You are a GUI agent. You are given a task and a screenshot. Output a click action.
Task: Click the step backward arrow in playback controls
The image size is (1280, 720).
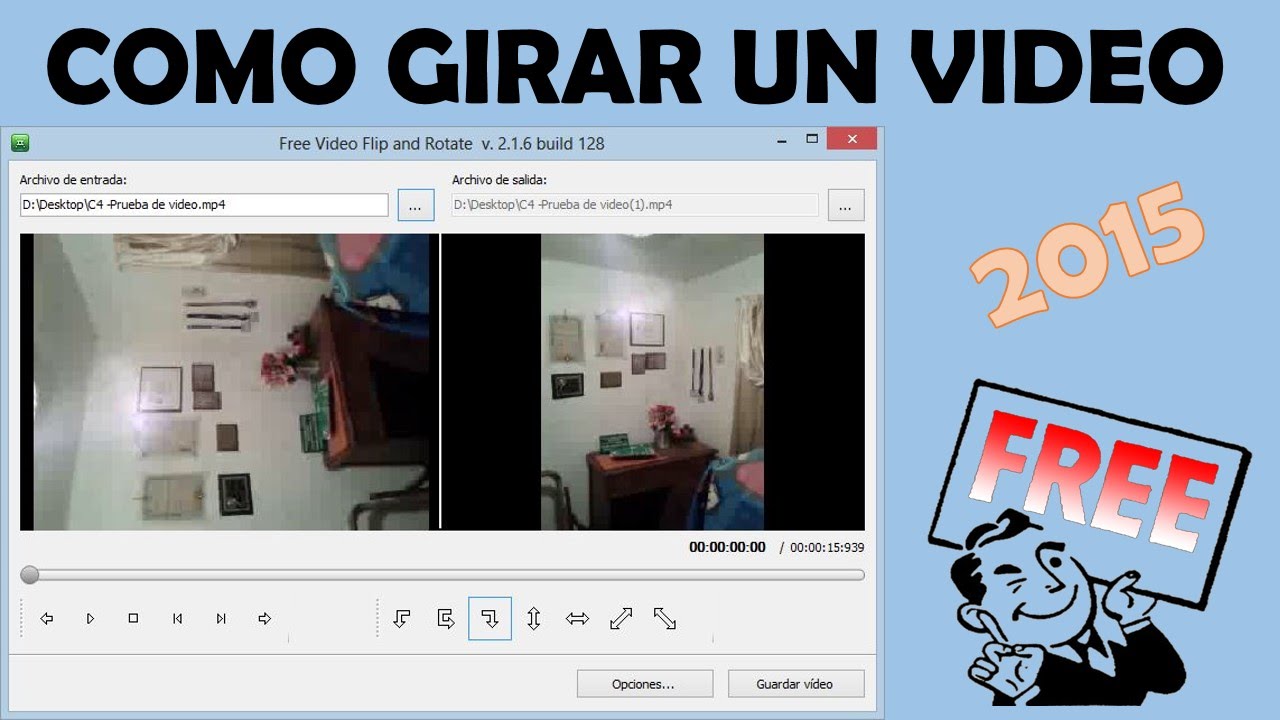[x=46, y=619]
